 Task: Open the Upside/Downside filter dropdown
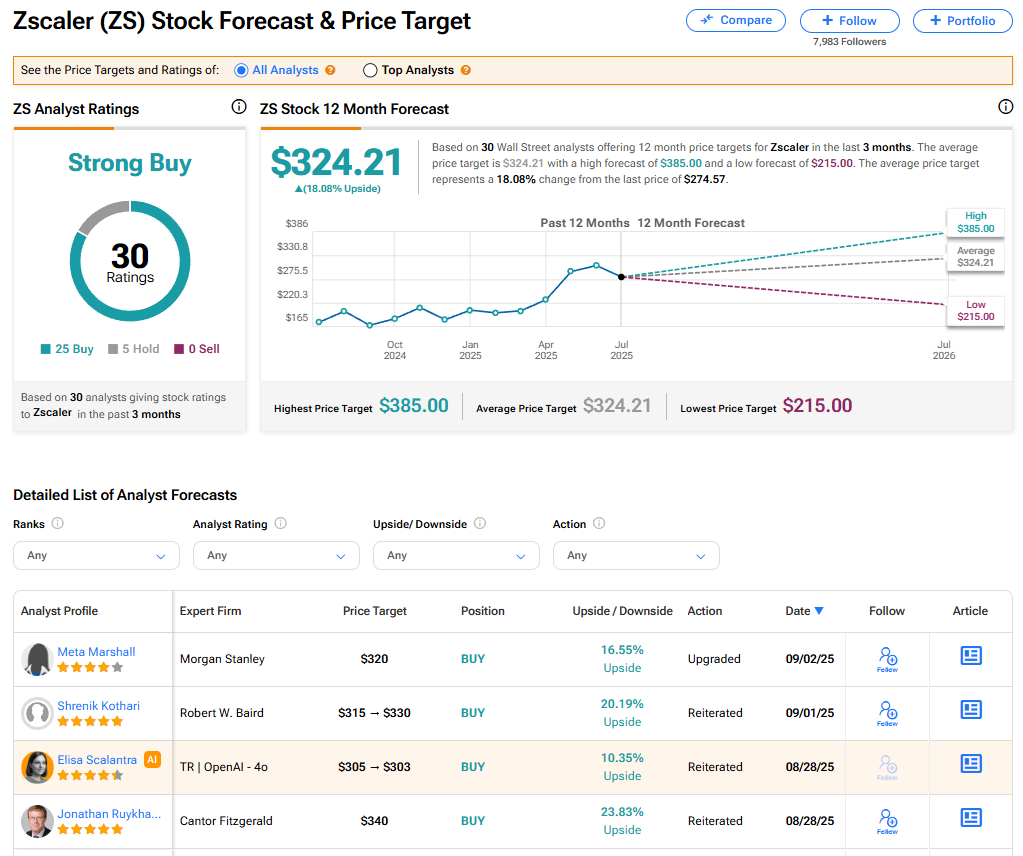pos(456,555)
